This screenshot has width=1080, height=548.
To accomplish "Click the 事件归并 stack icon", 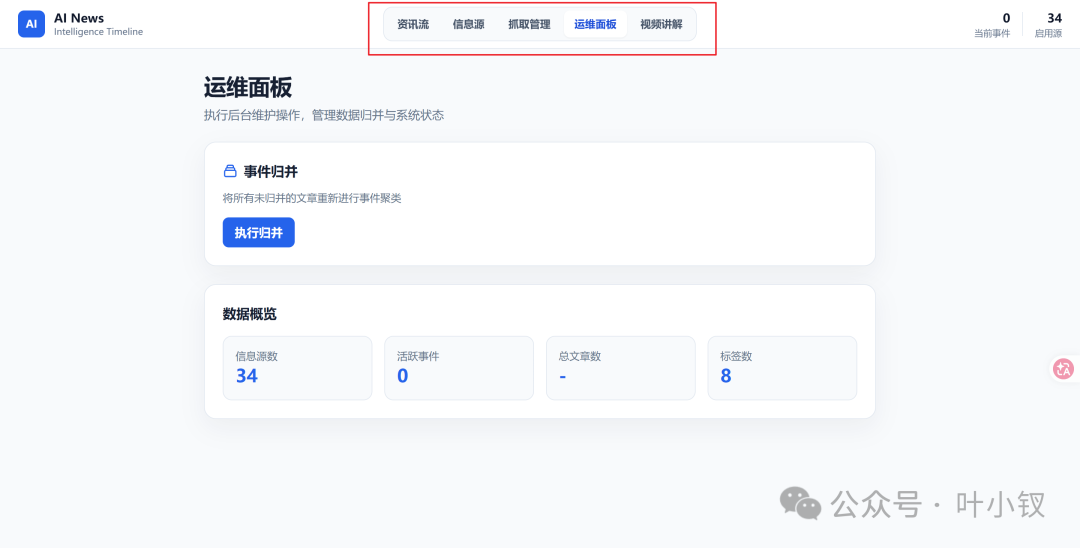I will coord(230,171).
